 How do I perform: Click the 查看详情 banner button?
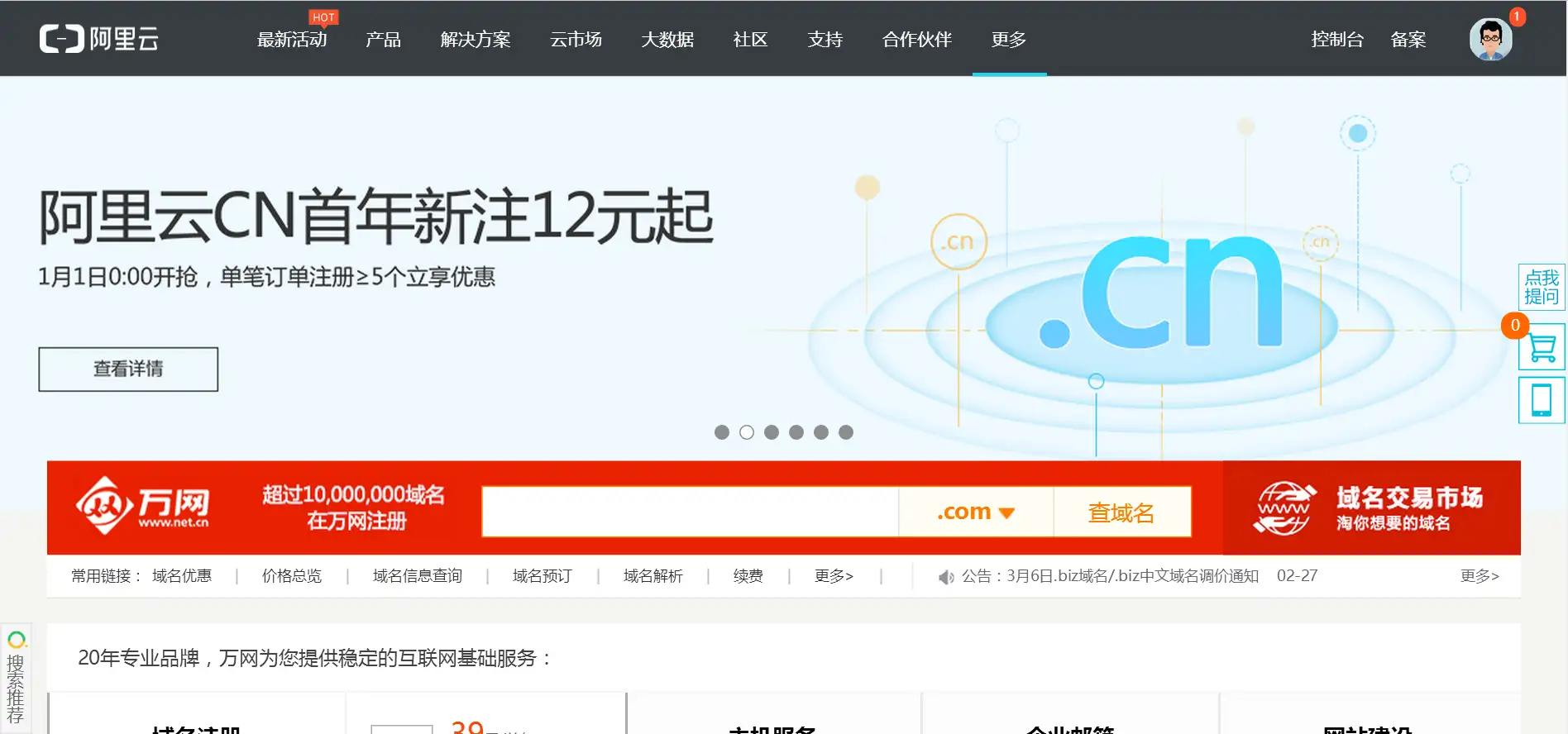[128, 369]
